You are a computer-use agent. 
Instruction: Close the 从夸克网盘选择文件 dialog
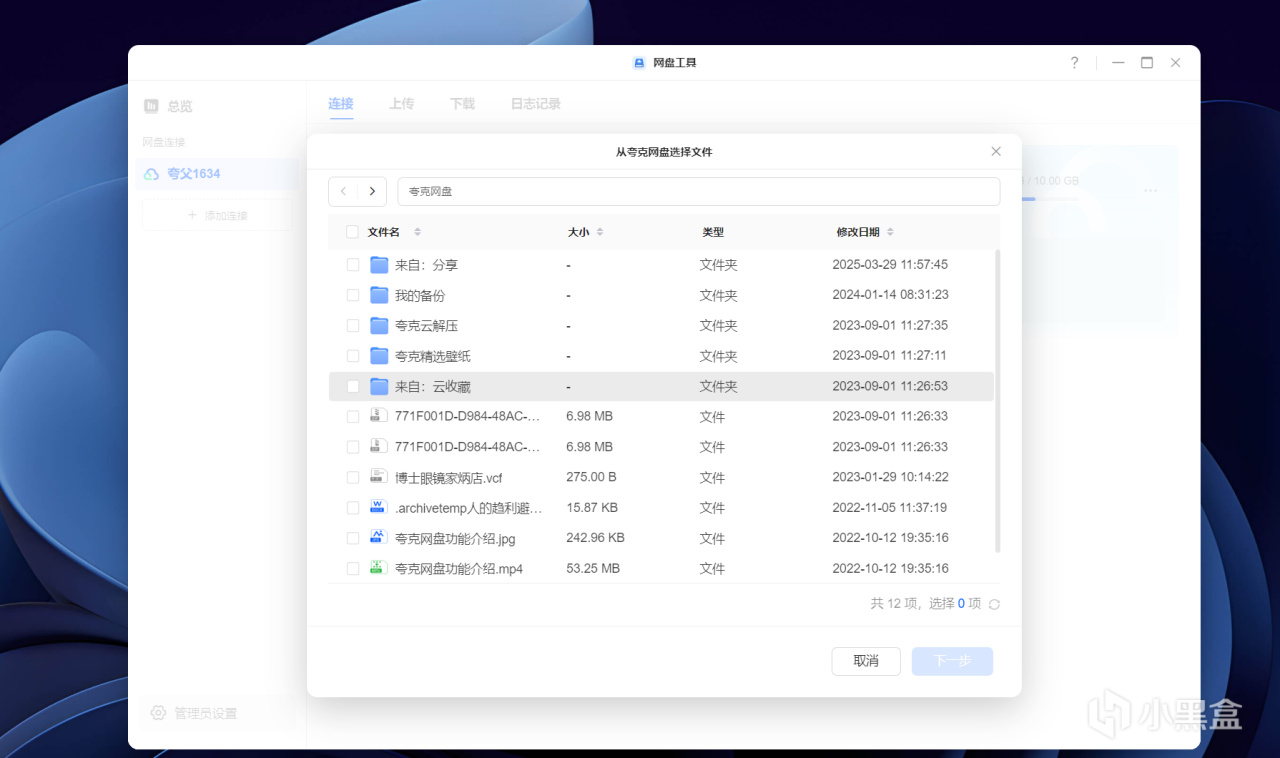996,151
